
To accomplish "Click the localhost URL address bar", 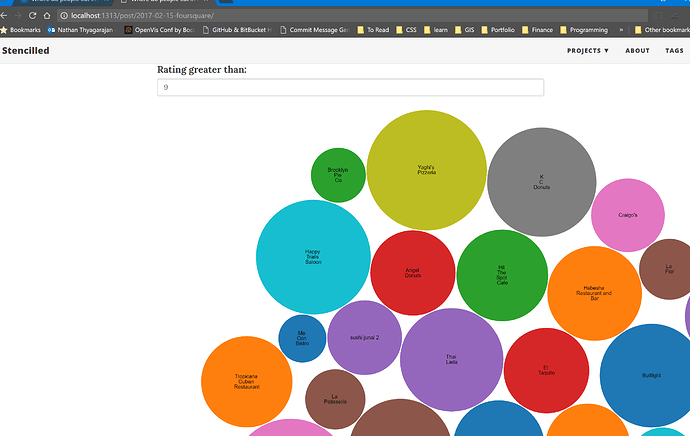I will pyautogui.click(x=352, y=15).
